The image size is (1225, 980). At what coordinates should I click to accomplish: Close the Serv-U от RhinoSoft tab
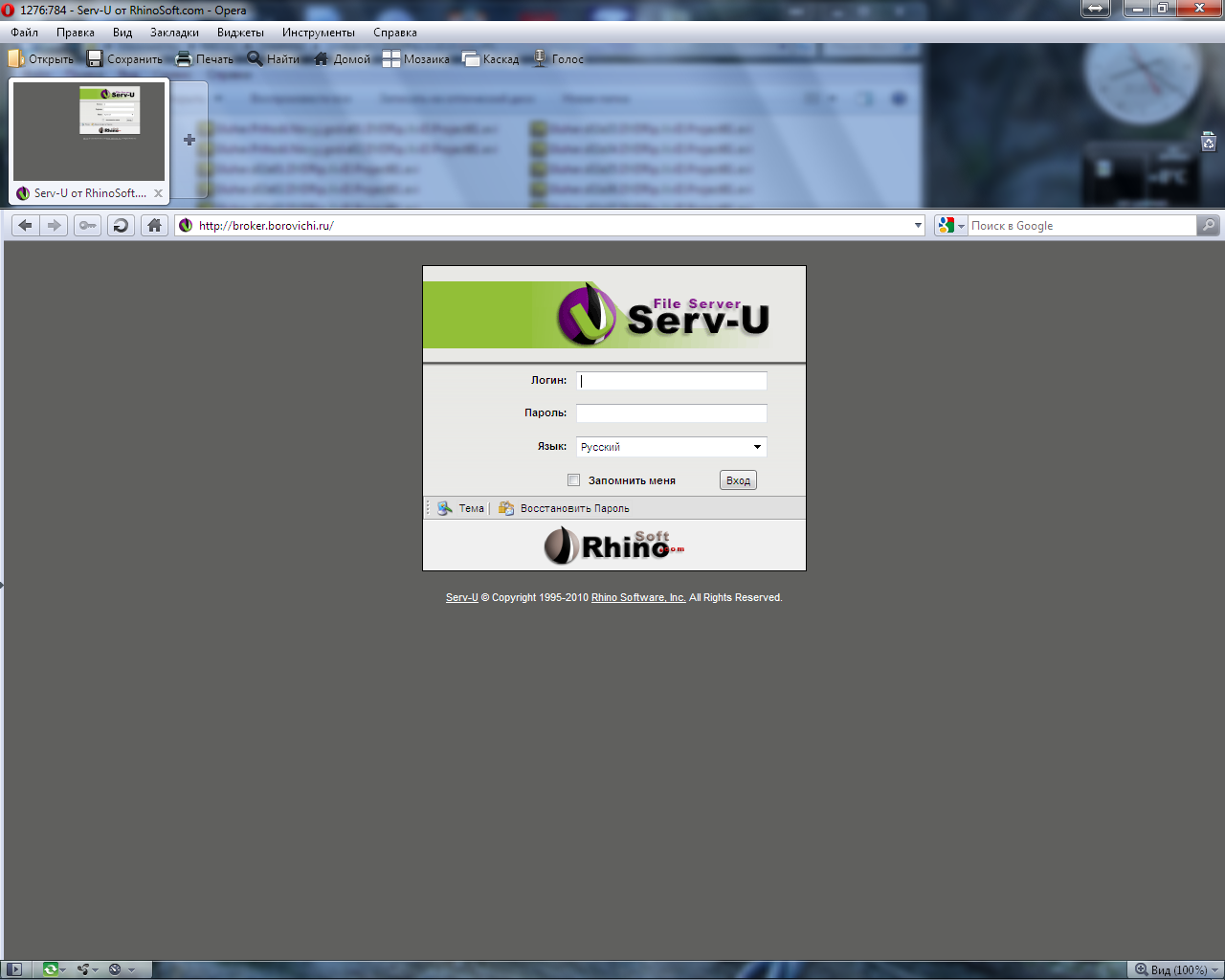coord(158,193)
